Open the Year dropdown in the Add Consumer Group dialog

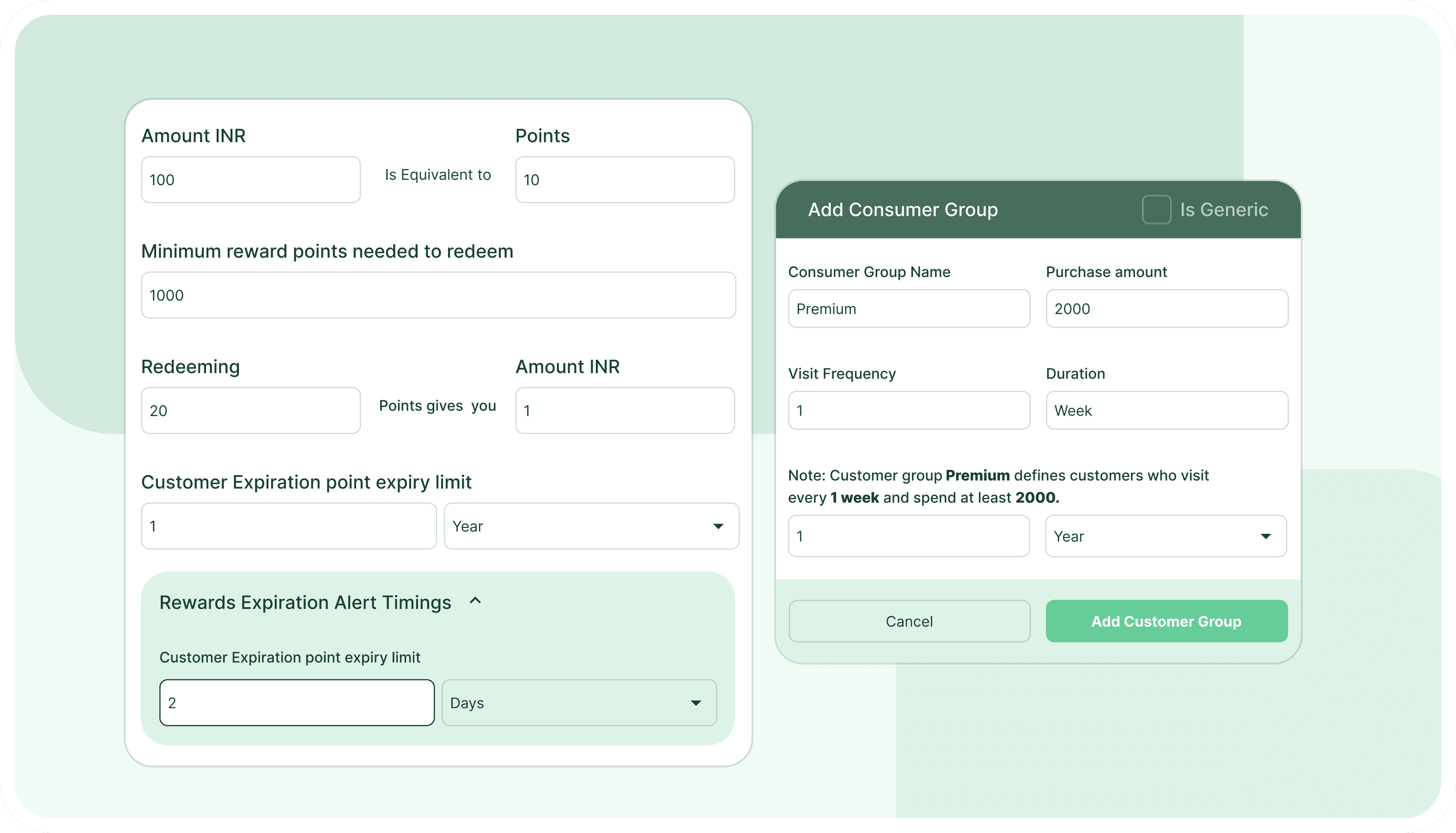pos(1165,536)
